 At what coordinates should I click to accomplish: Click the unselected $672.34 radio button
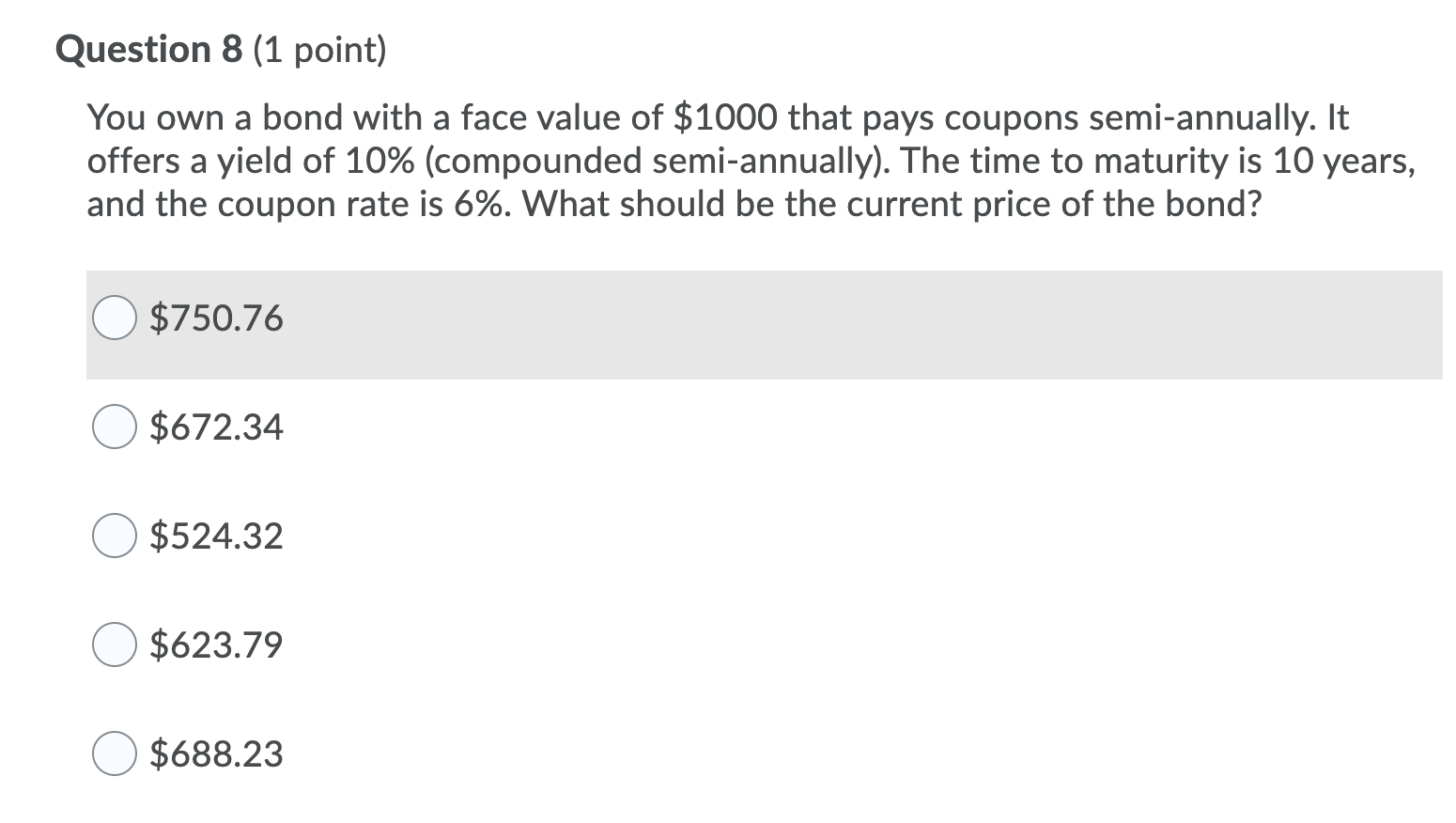coord(115,427)
